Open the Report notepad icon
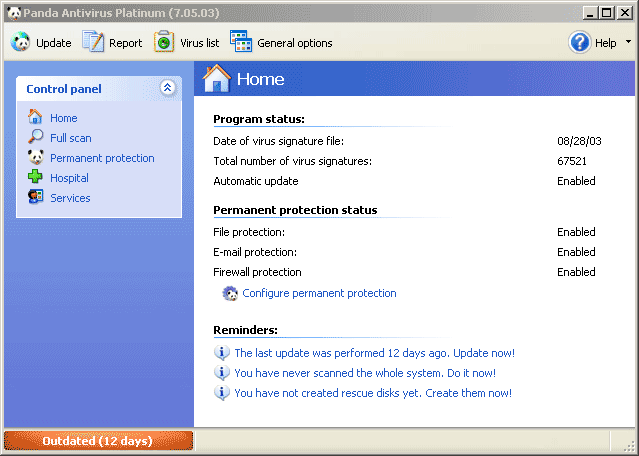This screenshot has width=639, height=456. 93,42
